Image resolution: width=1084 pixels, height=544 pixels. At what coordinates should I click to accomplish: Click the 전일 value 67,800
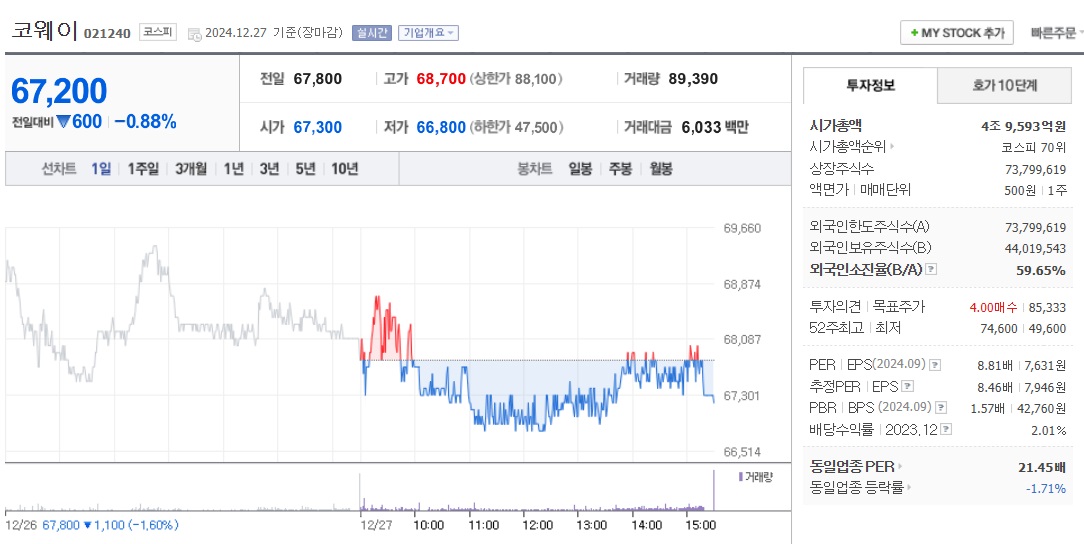317,79
